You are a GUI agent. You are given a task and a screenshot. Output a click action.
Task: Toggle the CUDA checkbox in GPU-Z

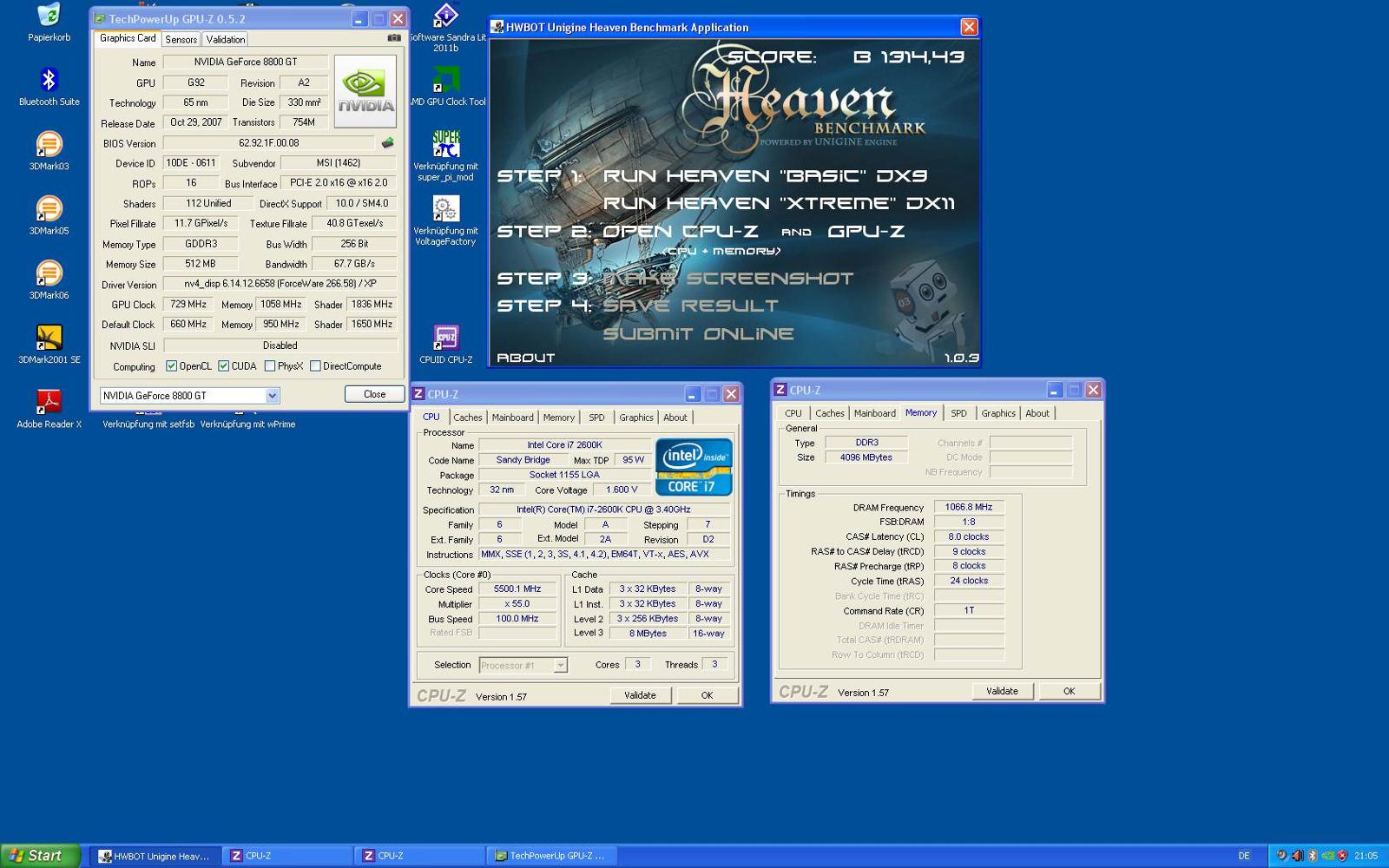(x=224, y=366)
